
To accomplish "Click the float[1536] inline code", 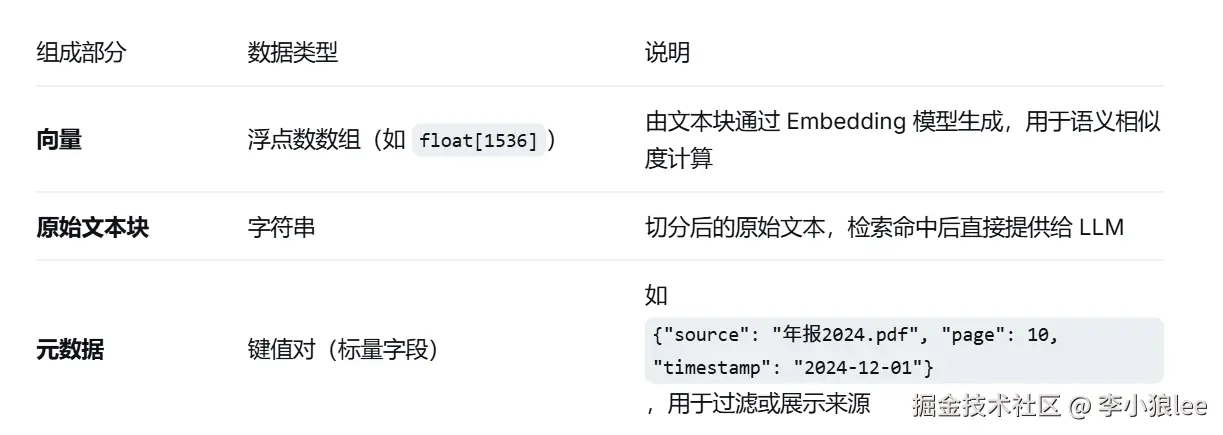I will coord(479,140).
